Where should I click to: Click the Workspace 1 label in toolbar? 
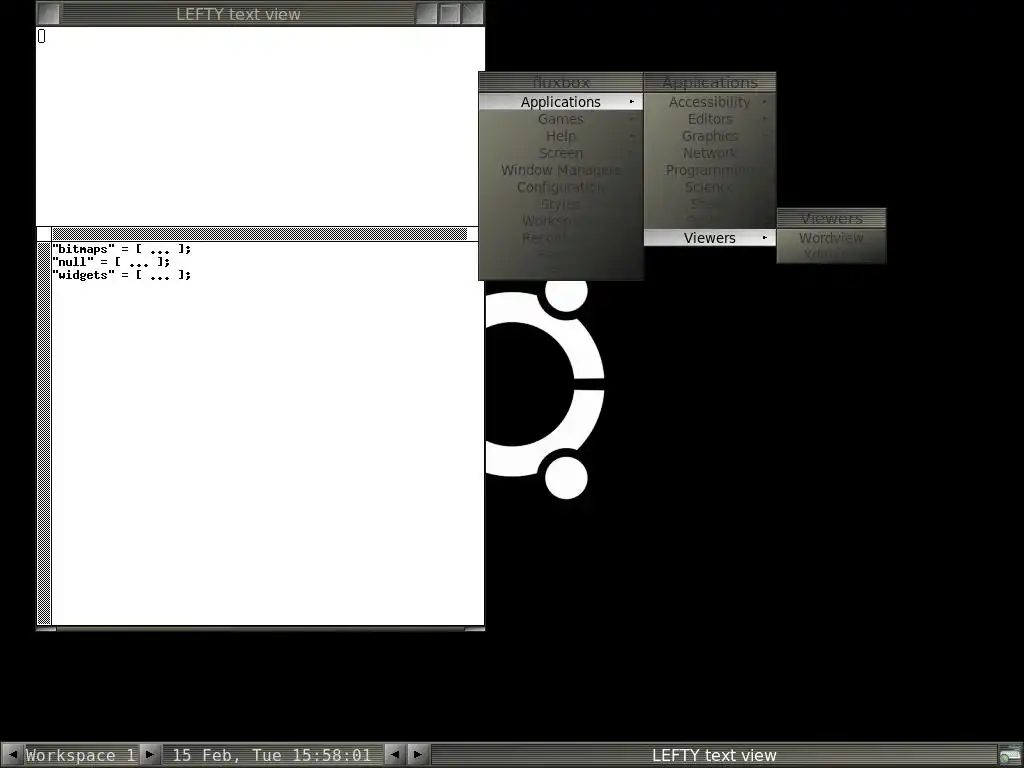coord(81,755)
